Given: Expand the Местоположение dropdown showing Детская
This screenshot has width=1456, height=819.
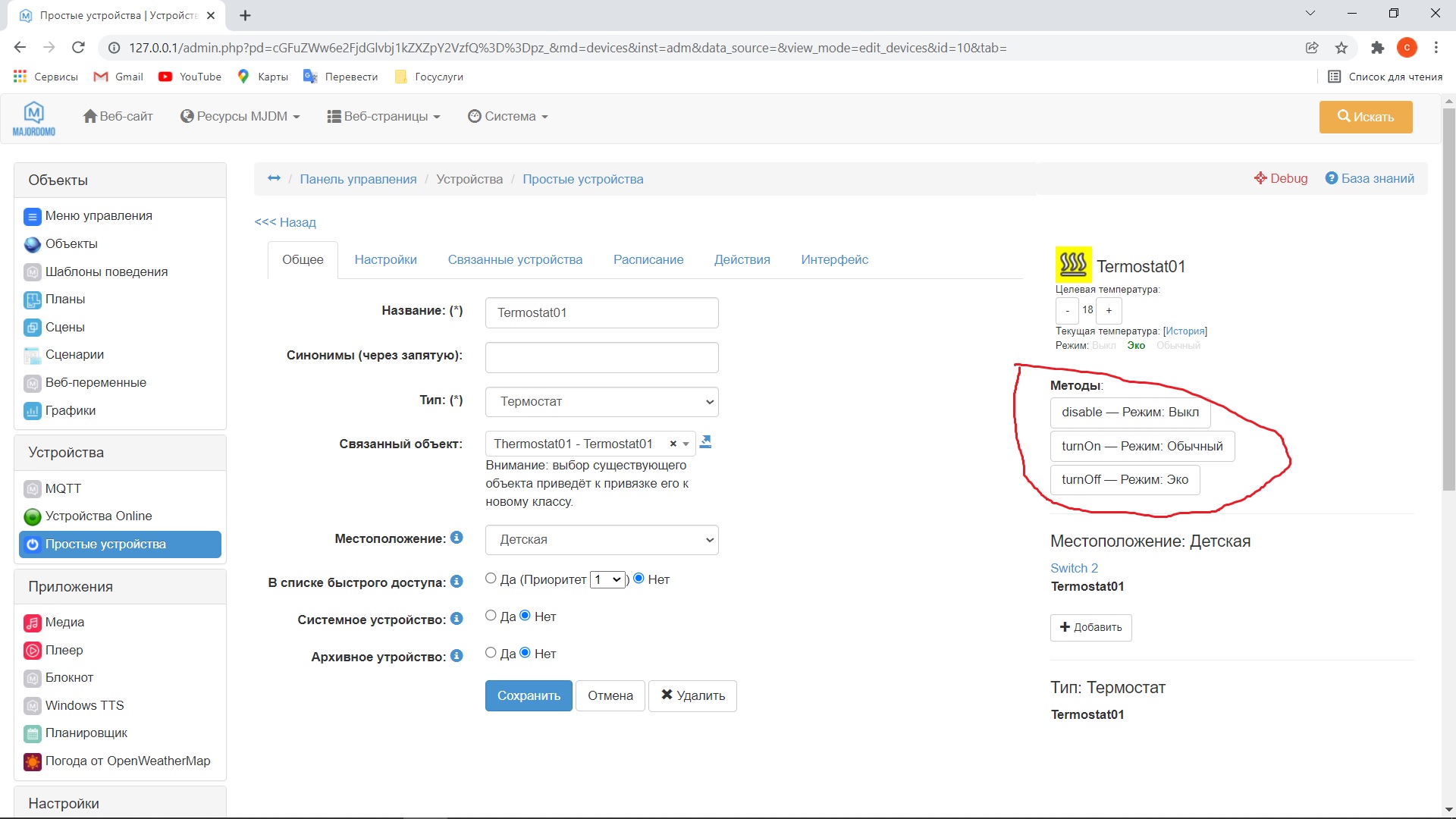Looking at the screenshot, I should (x=601, y=539).
